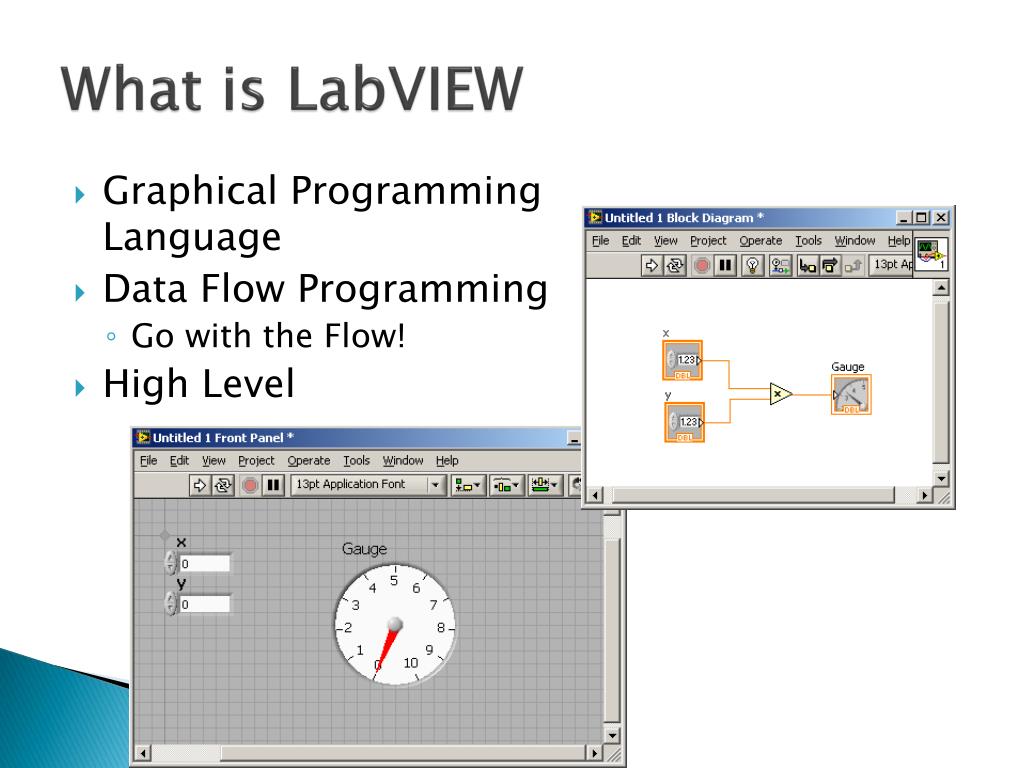Click the x control increment stepper

[171, 558]
